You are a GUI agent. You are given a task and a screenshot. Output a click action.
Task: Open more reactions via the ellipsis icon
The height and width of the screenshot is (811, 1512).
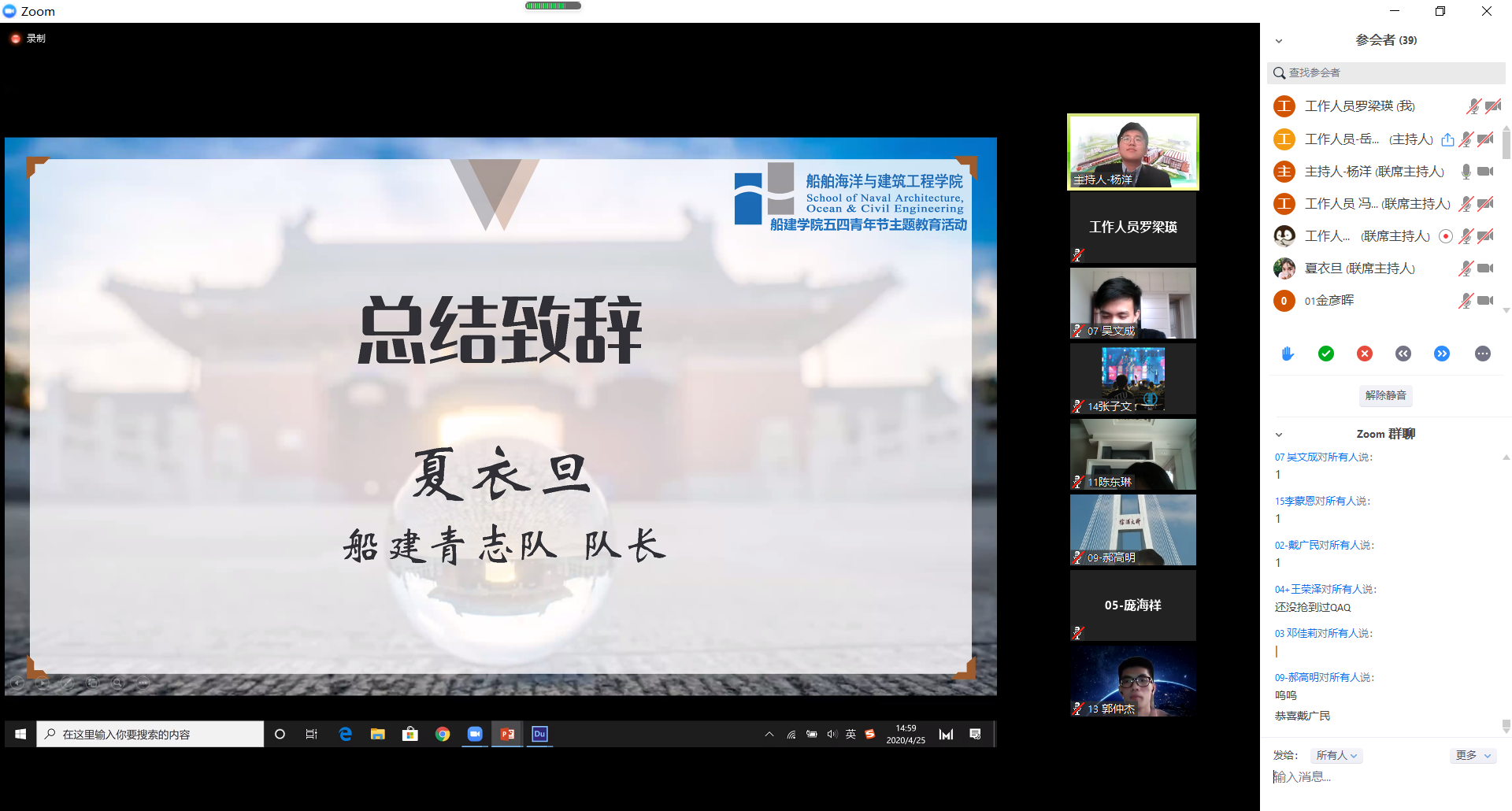tap(1483, 354)
